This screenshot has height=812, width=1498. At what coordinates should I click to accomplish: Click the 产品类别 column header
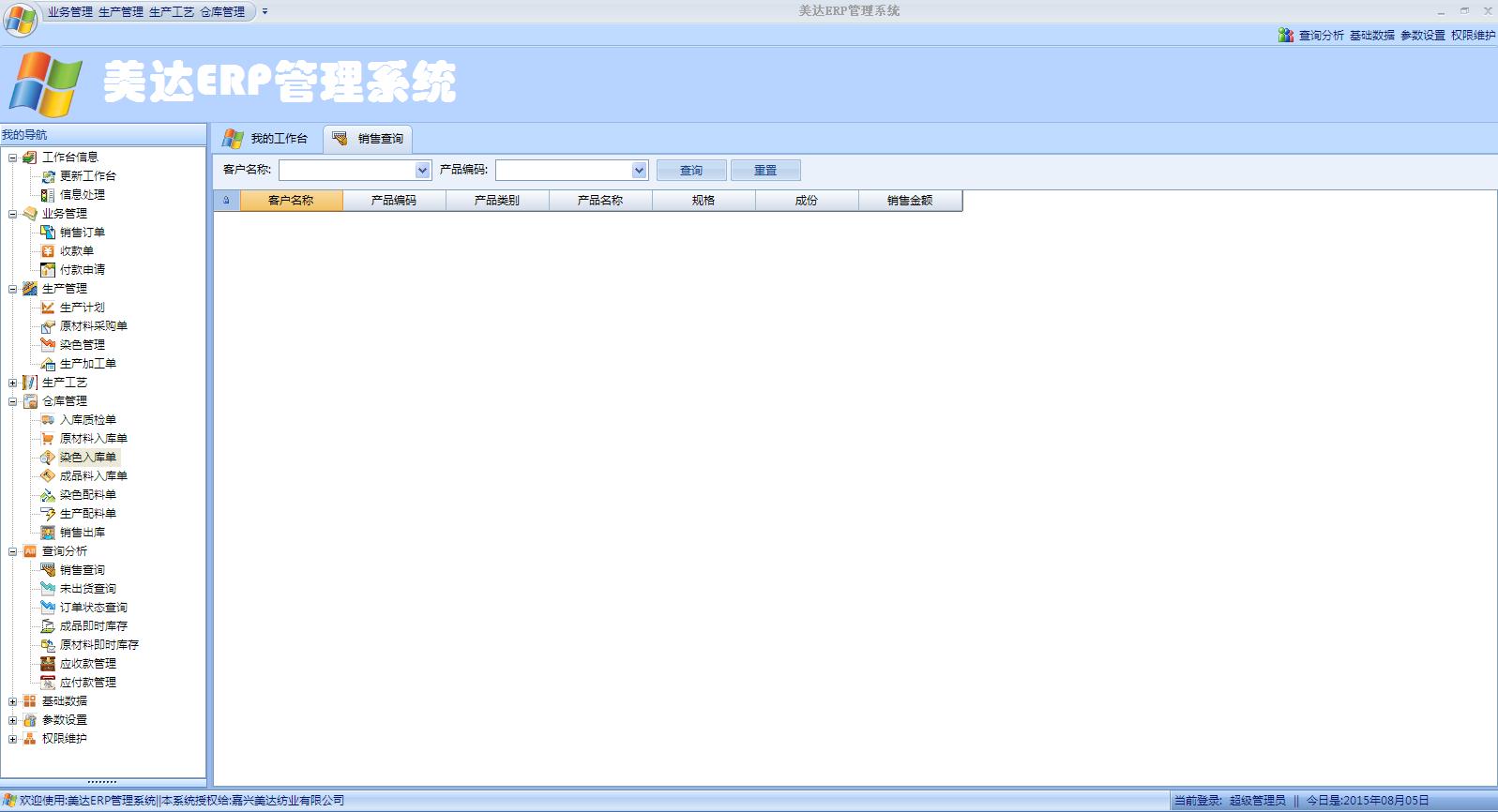(497, 201)
